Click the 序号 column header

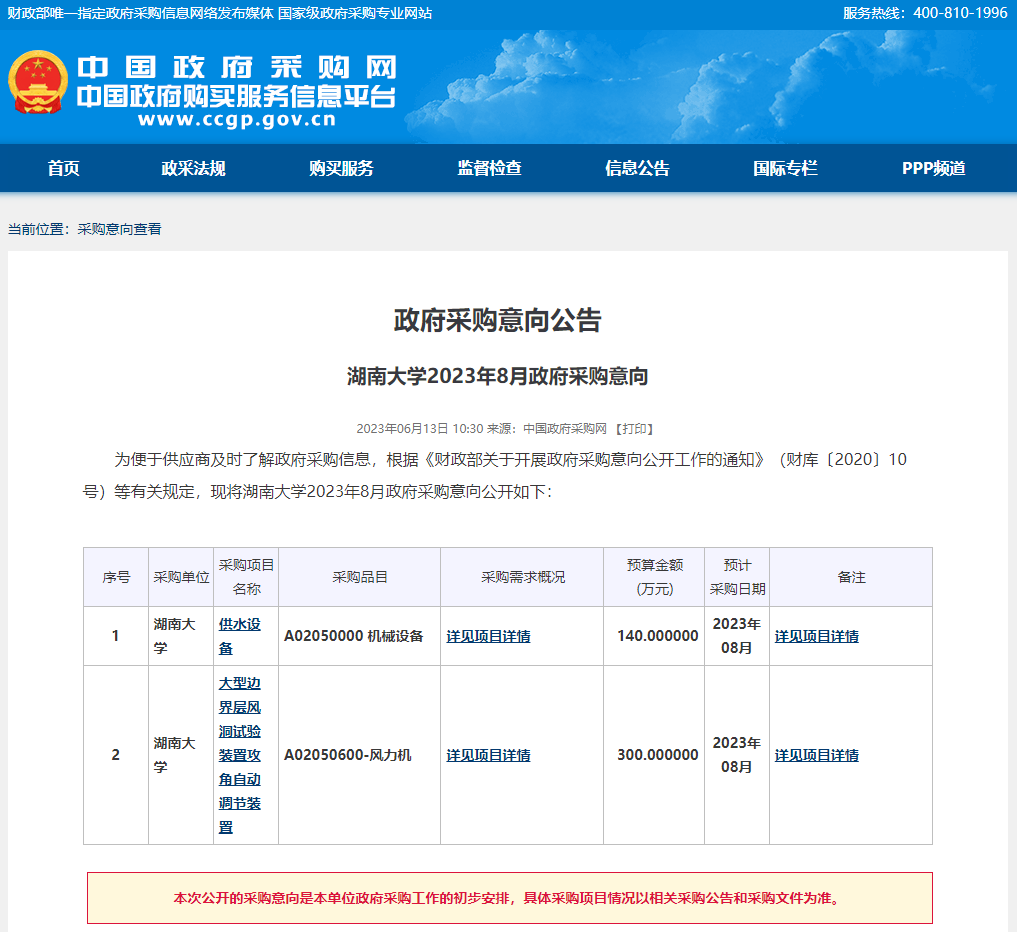click(116, 577)
